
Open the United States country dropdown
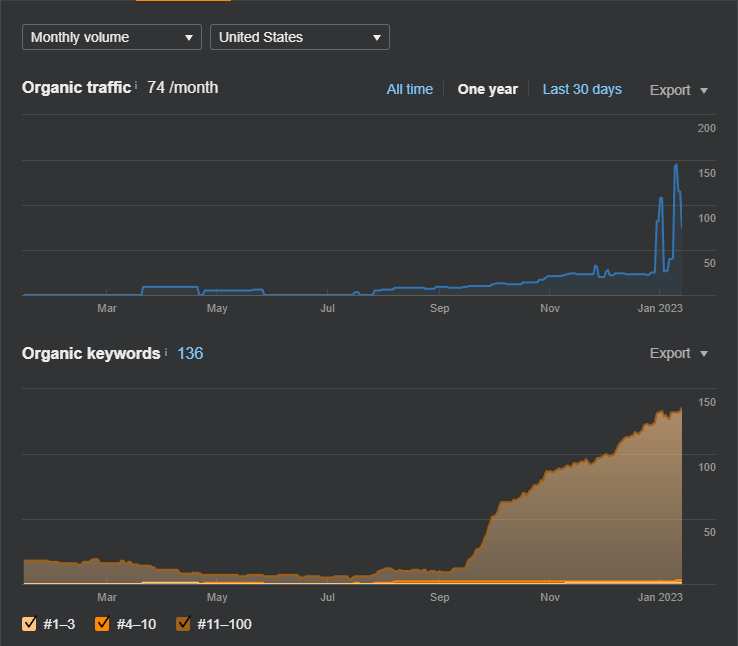click(299, 37)
